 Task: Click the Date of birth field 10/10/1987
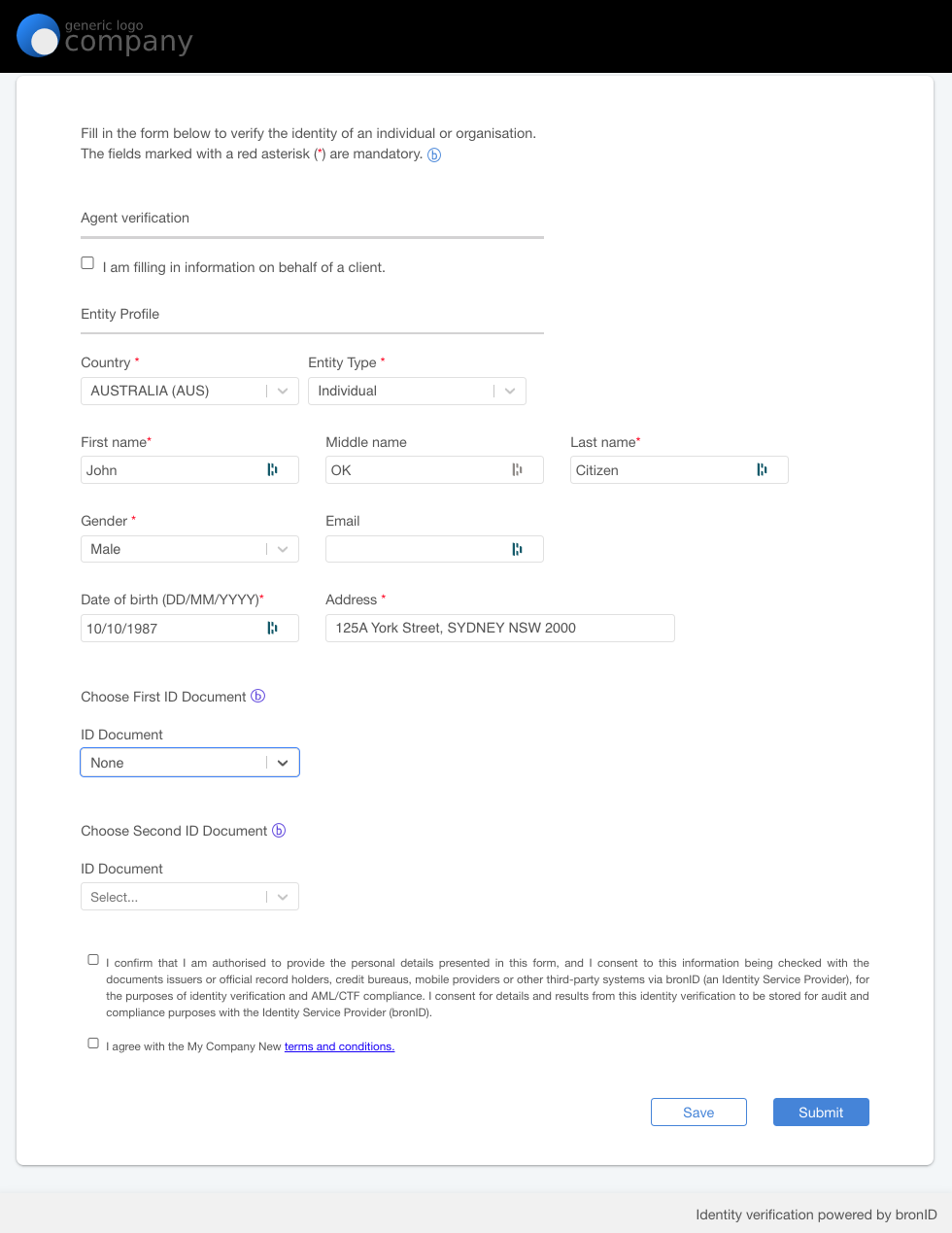click(x=189, y=629)
